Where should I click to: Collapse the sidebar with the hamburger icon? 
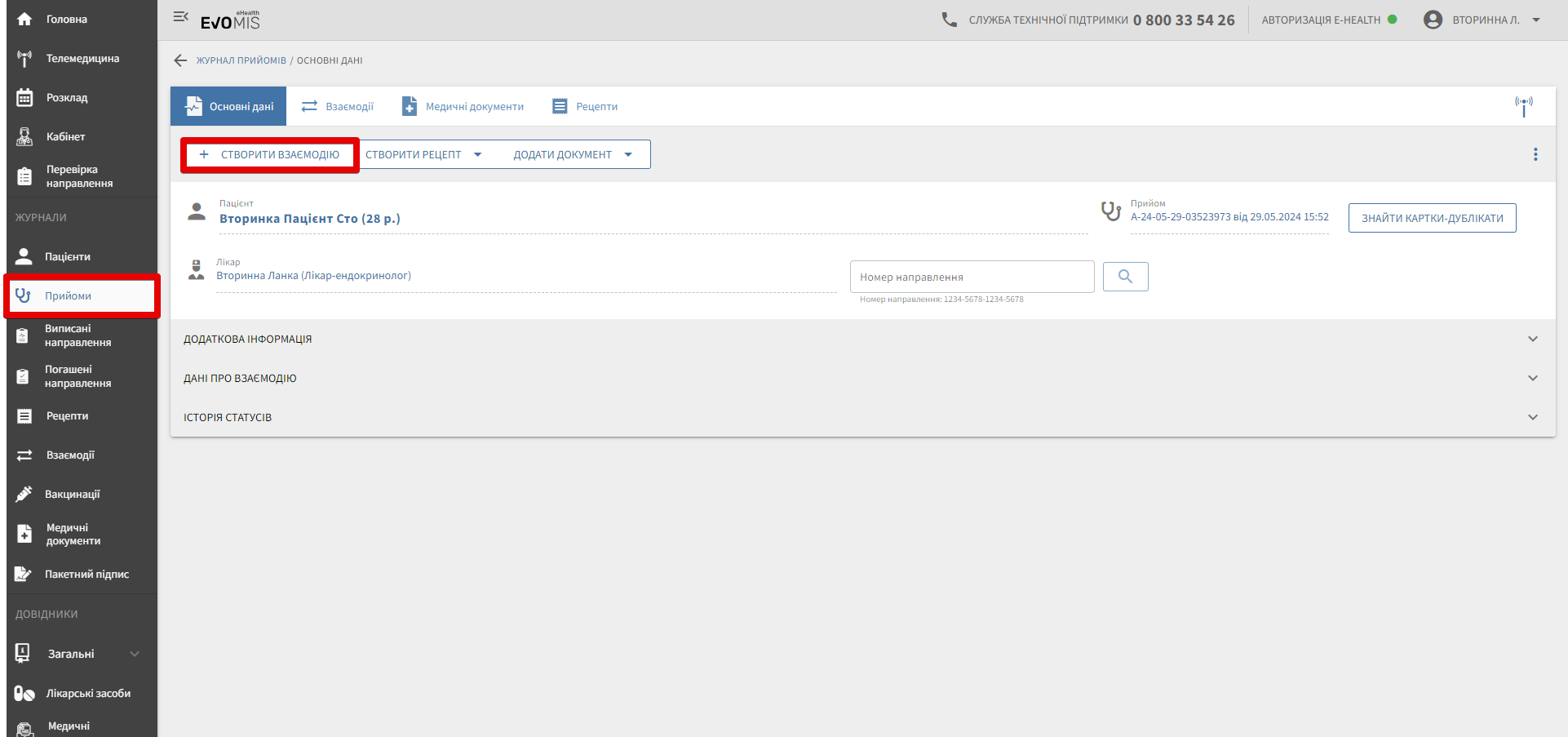pos(181,17)
